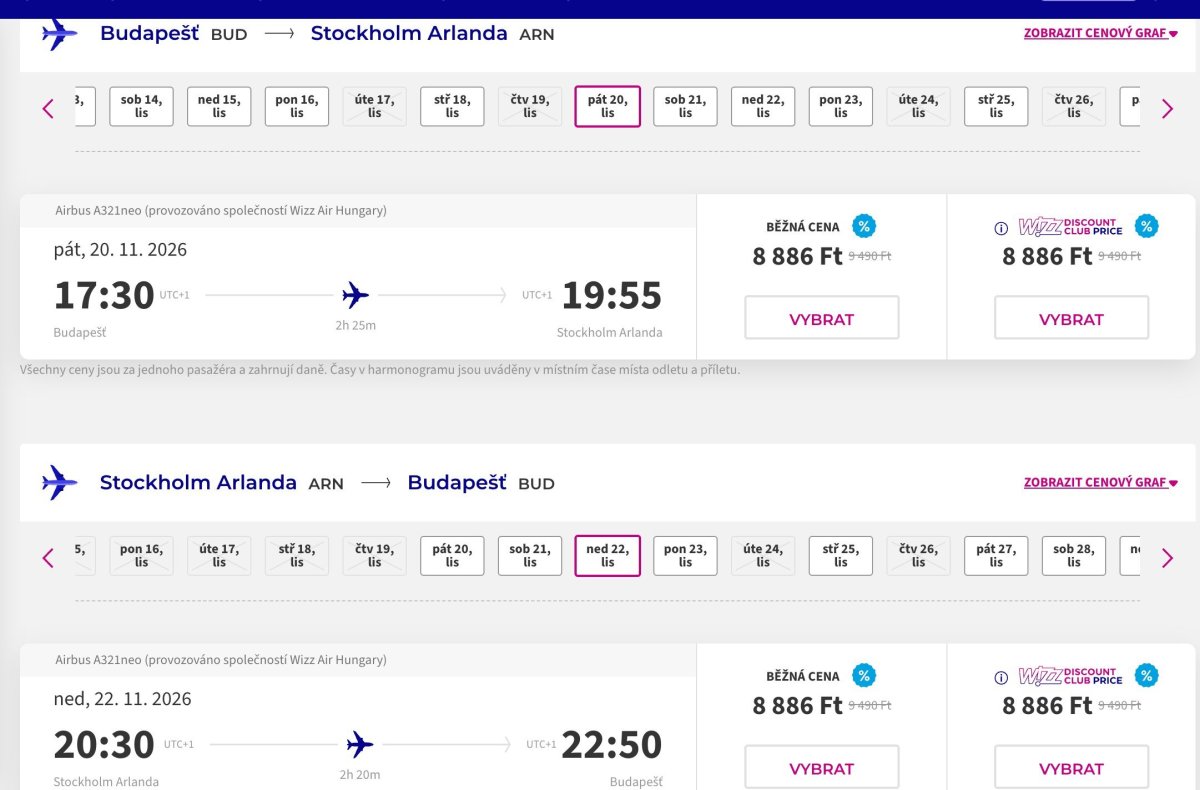The width and height of the screenshot is (1200, 790).
Task: Click the return previous dates left arrow
Action: tap(48, 557)
